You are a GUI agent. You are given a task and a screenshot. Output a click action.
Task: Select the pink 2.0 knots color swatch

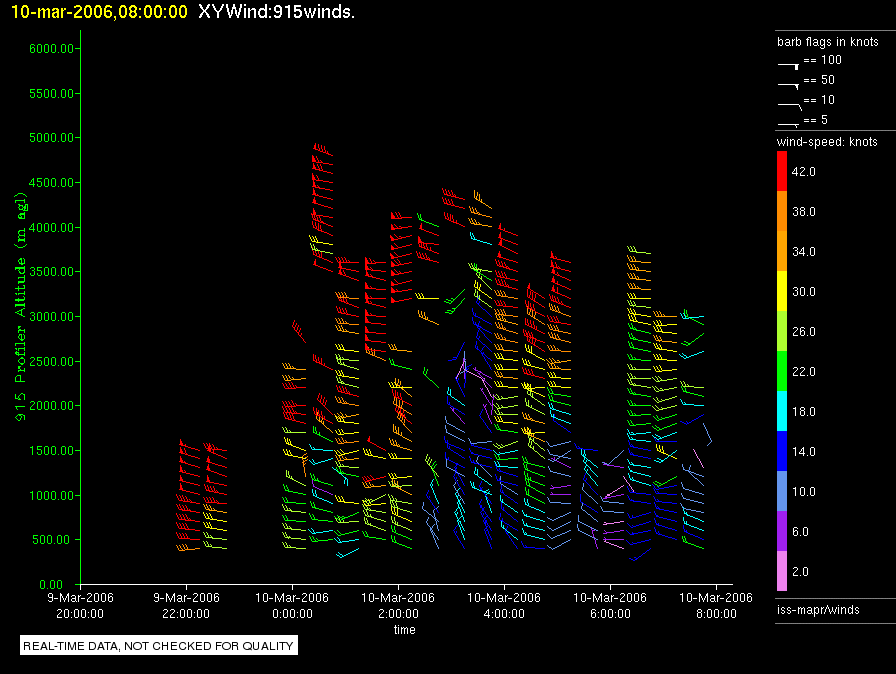[x=782, y=572]
